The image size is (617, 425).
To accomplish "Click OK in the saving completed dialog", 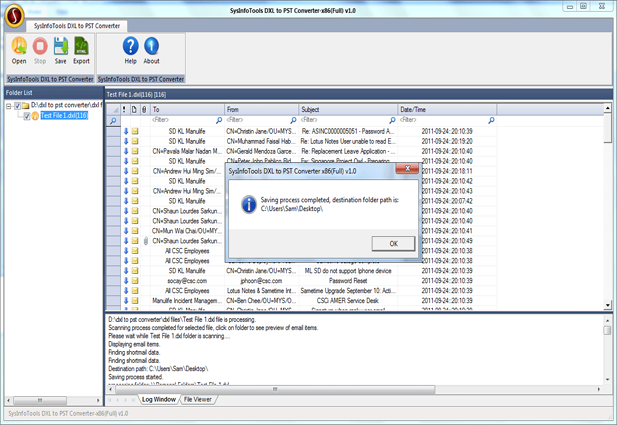I will tap(393, 244).
